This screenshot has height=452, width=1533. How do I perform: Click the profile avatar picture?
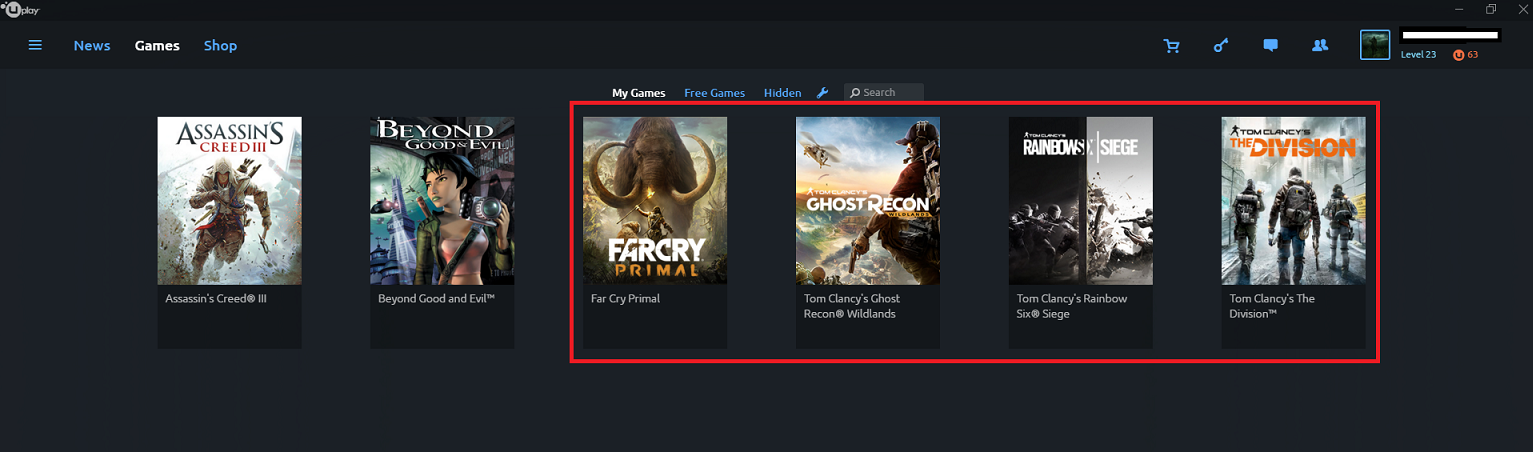click(x=1375, y=45)
